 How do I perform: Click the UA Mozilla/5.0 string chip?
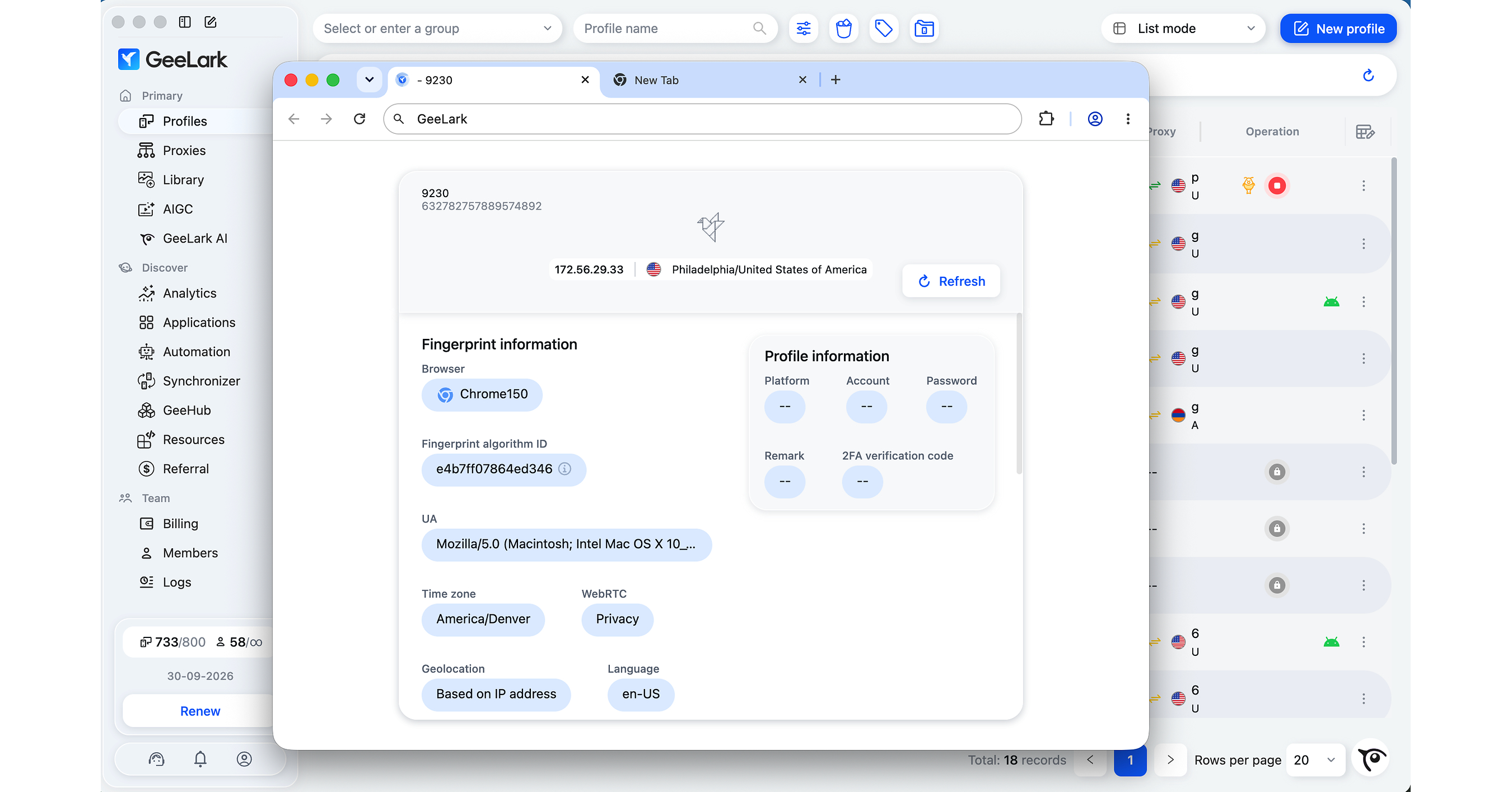point(566,545)
